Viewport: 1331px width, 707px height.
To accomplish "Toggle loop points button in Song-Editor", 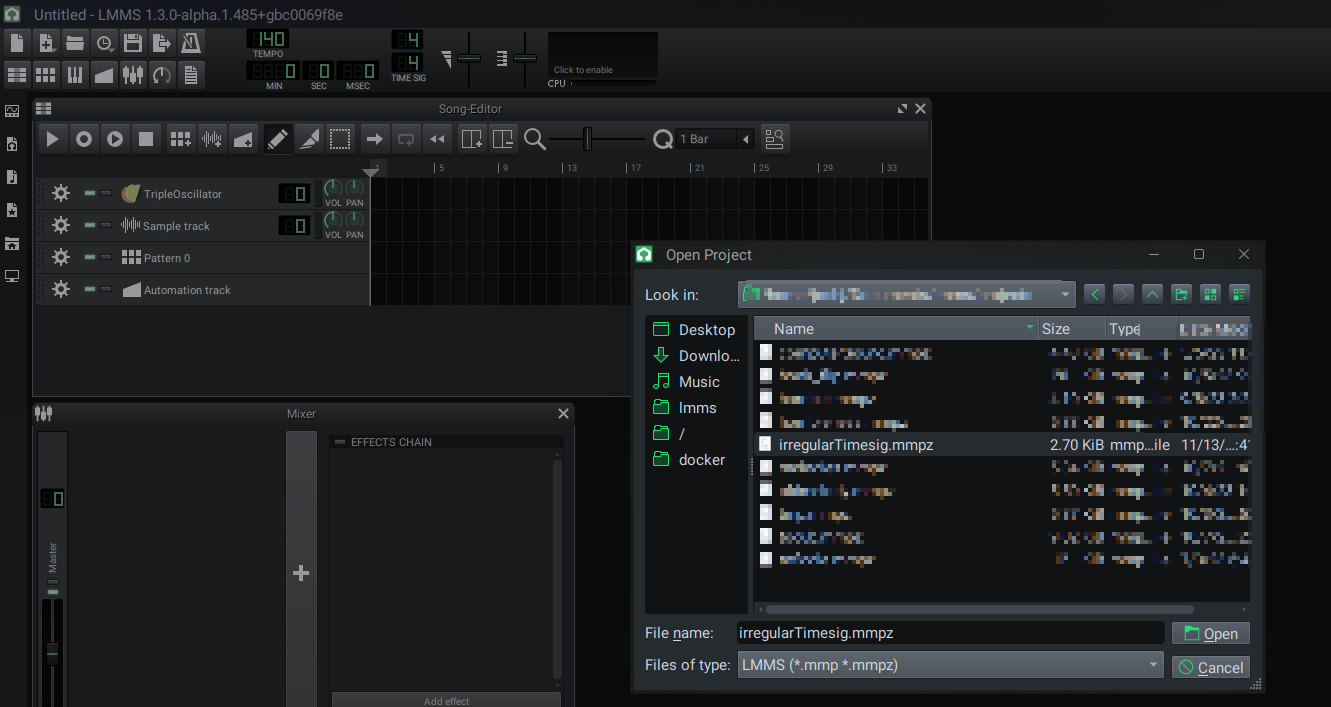I will (x=405, y=139).
